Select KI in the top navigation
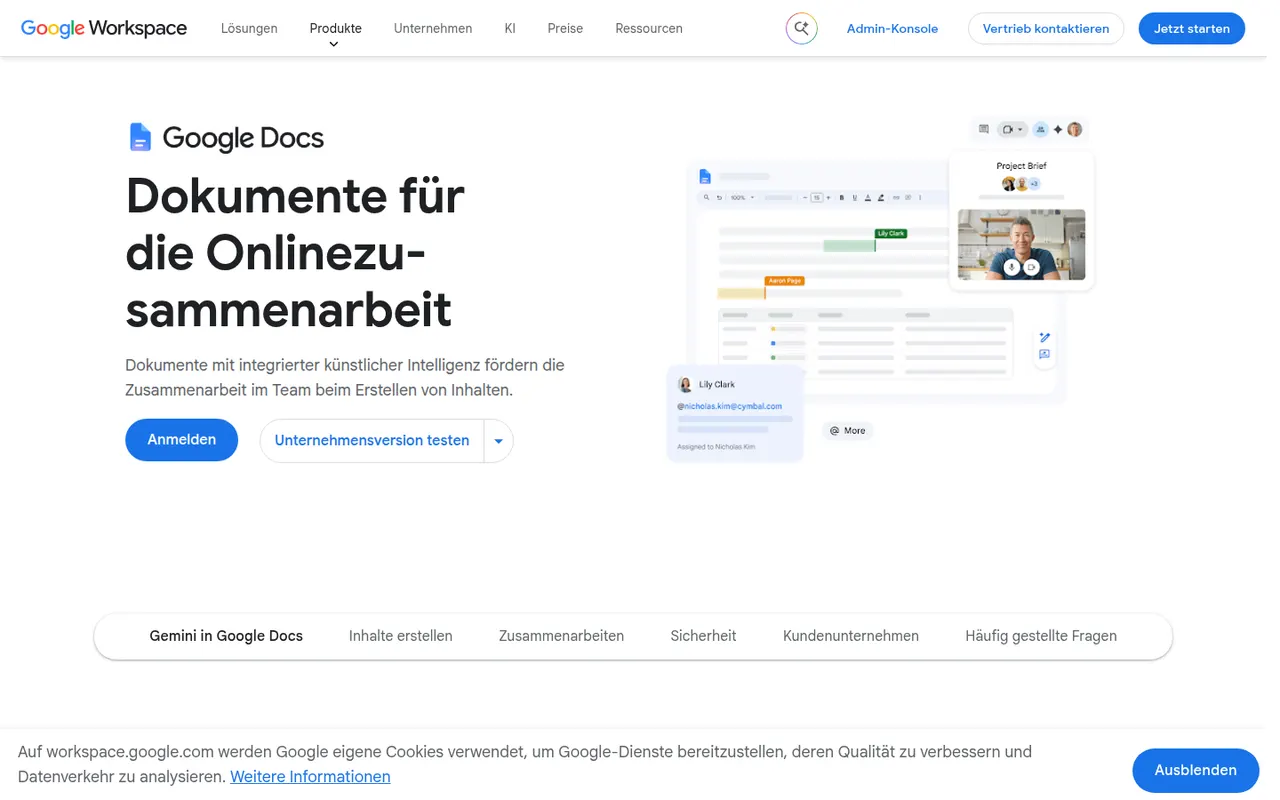 [510, 29]
